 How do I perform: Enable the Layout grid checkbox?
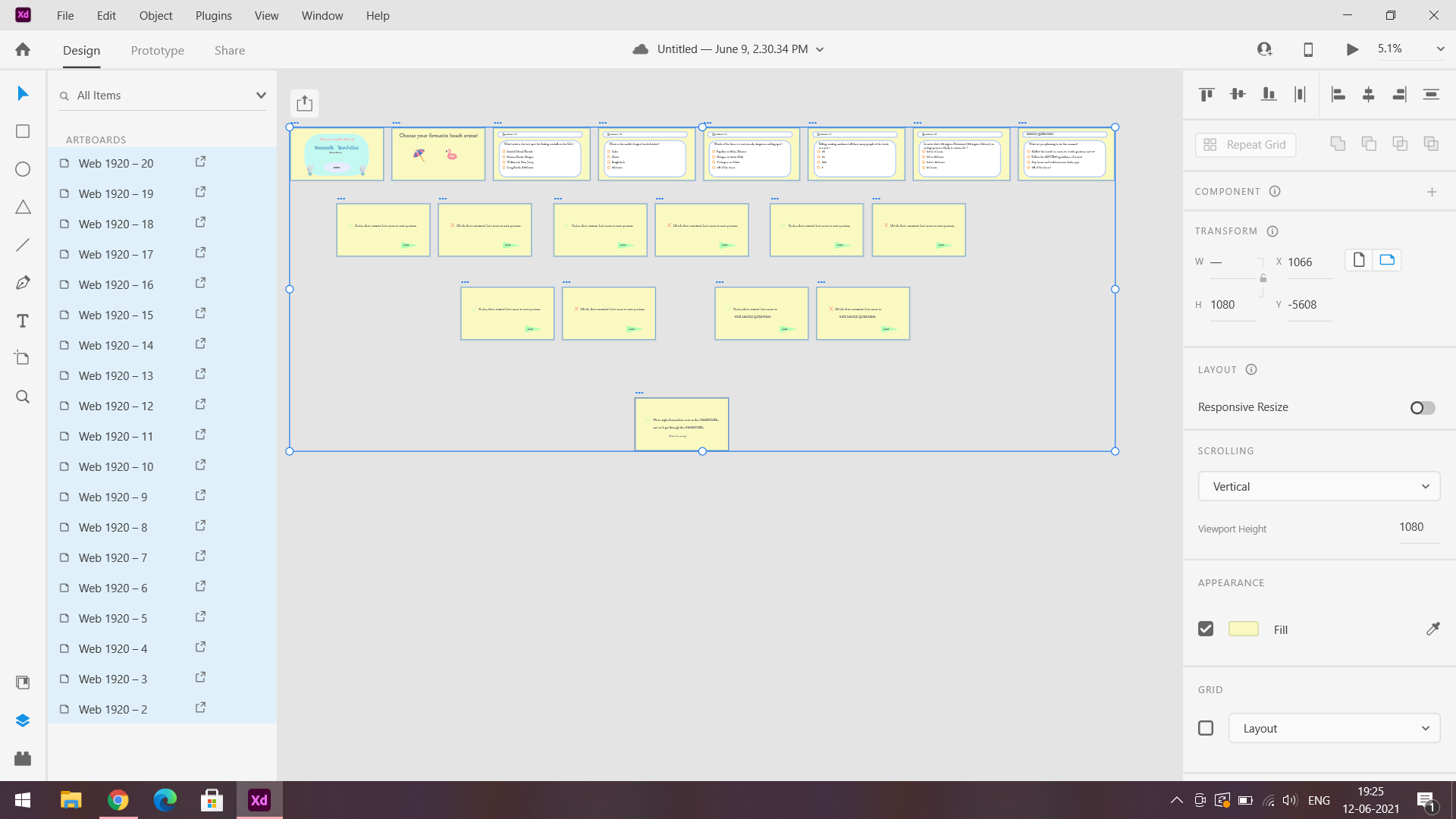[x=1206, y=728]
